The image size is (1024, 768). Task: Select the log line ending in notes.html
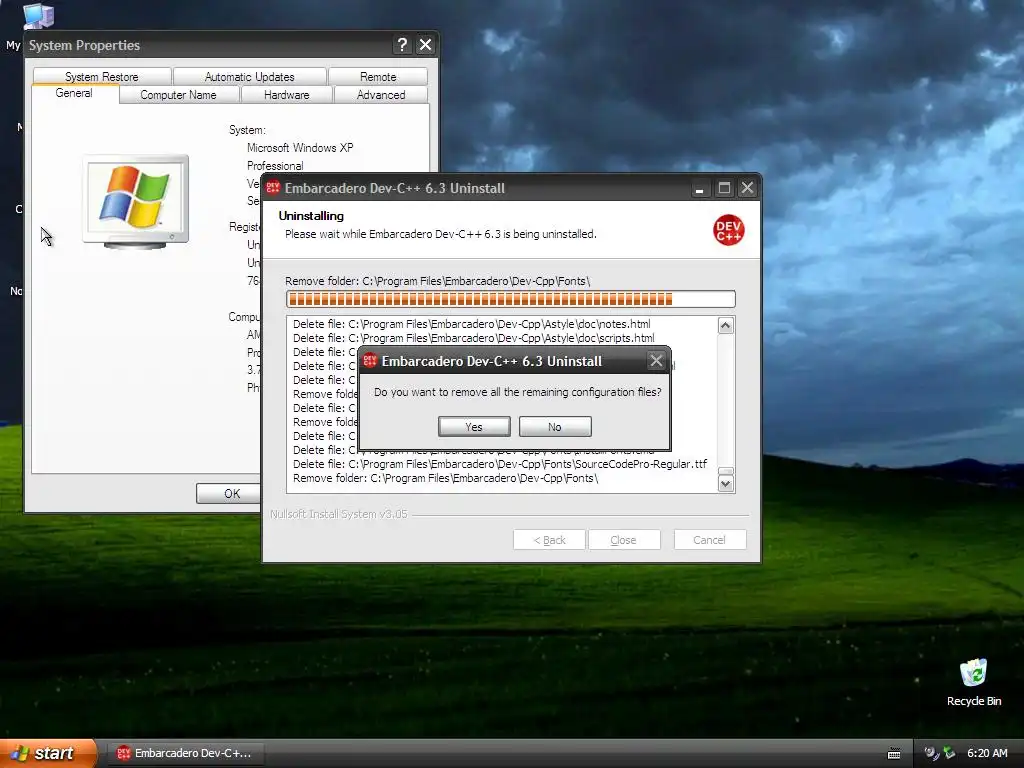click(x=472, y=324)
